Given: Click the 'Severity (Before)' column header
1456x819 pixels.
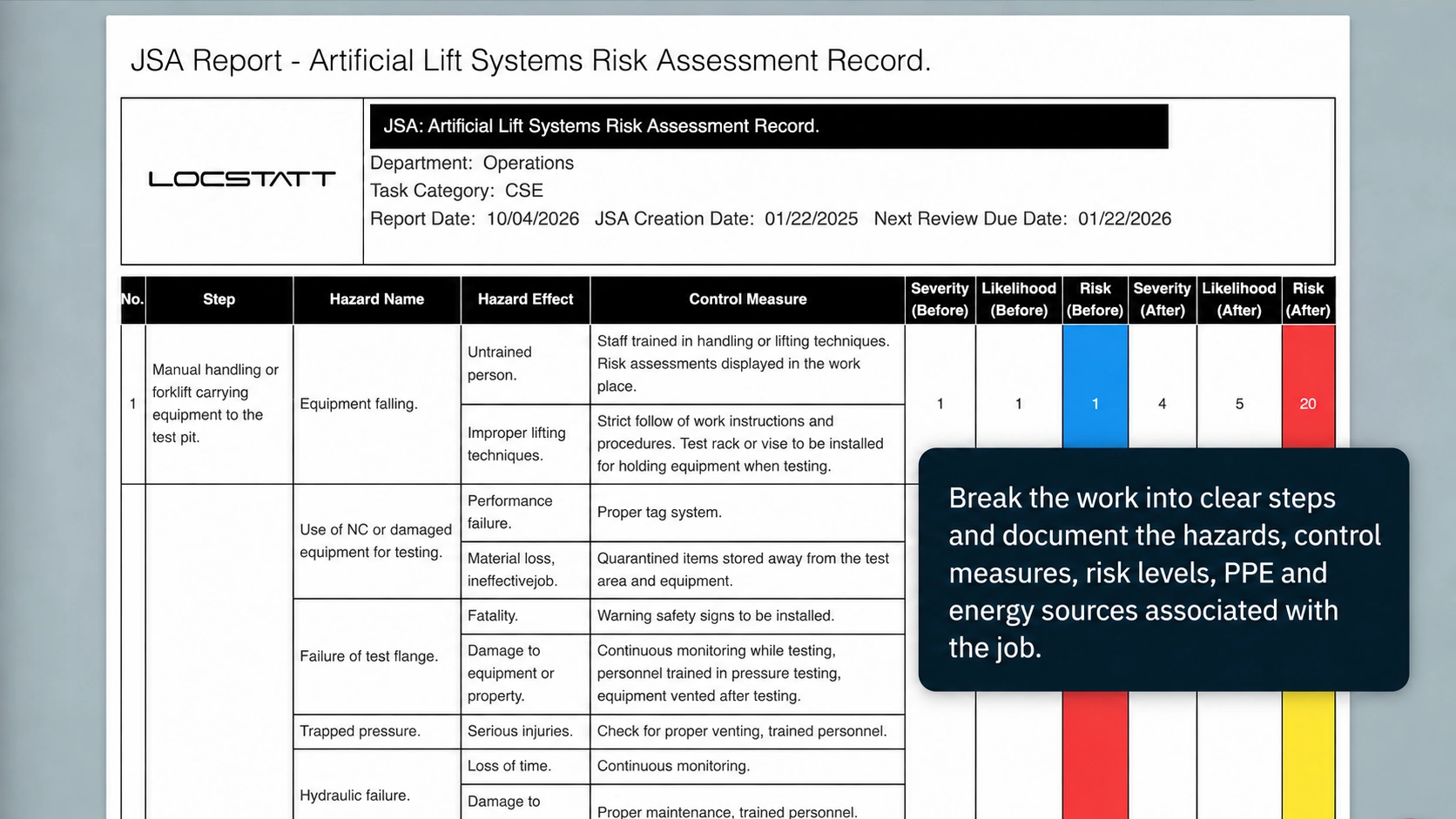Looking at the screenshot, I should tap(940, 299).
